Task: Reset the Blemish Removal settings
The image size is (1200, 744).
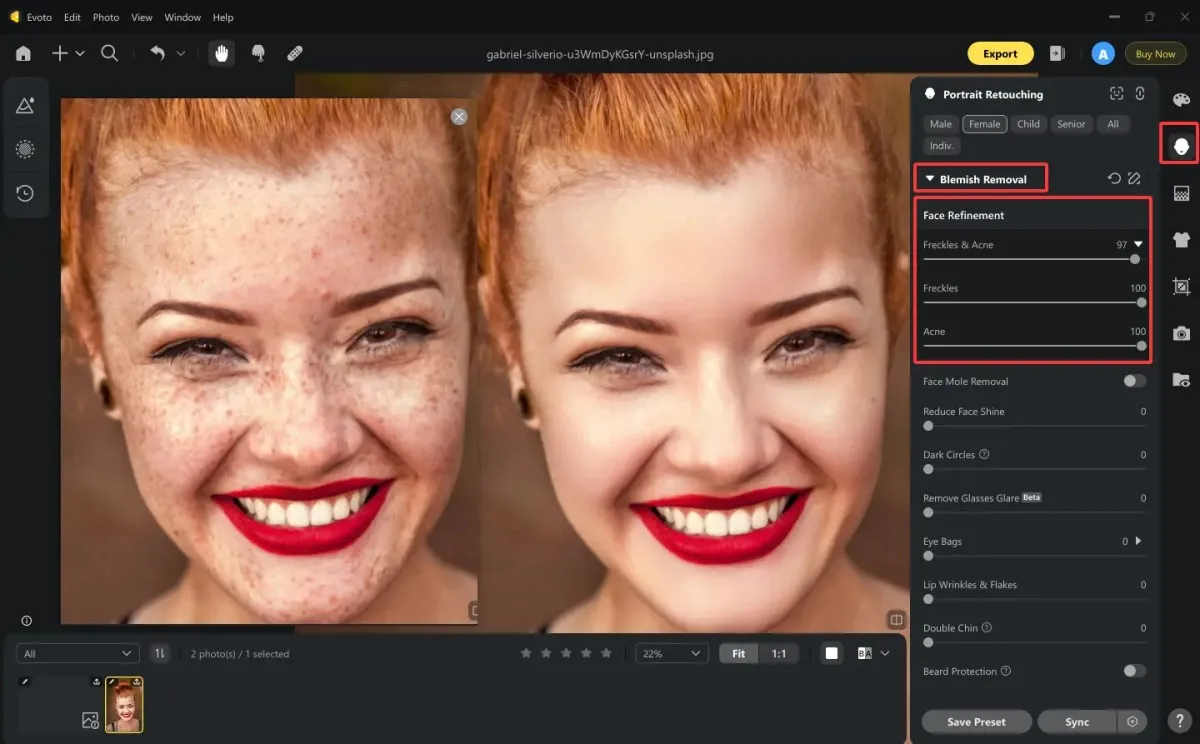Action: point(1114,179)
